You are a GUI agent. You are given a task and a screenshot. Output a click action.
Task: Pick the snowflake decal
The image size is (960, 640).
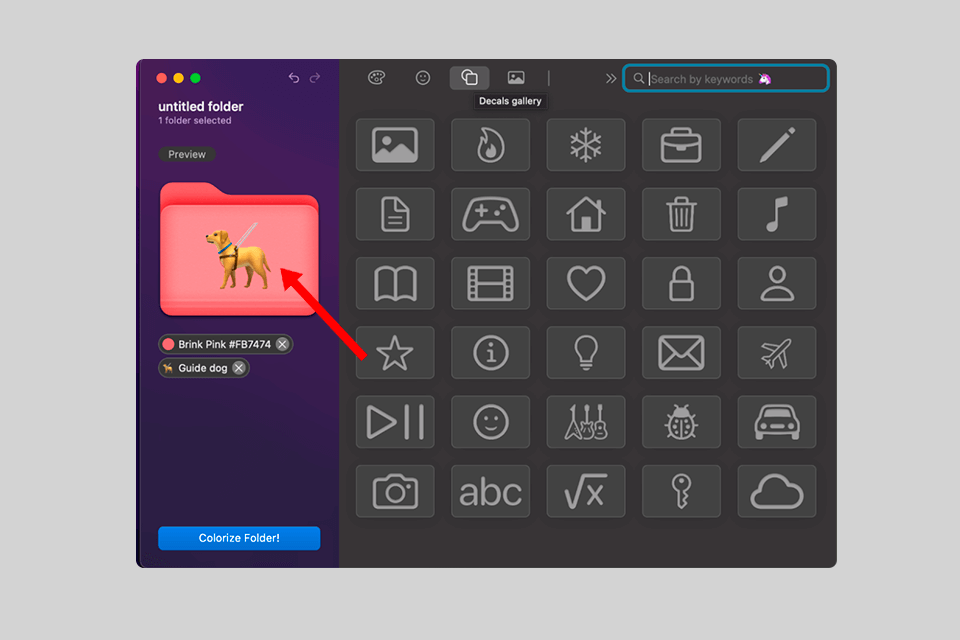click(x=586, y=145)
